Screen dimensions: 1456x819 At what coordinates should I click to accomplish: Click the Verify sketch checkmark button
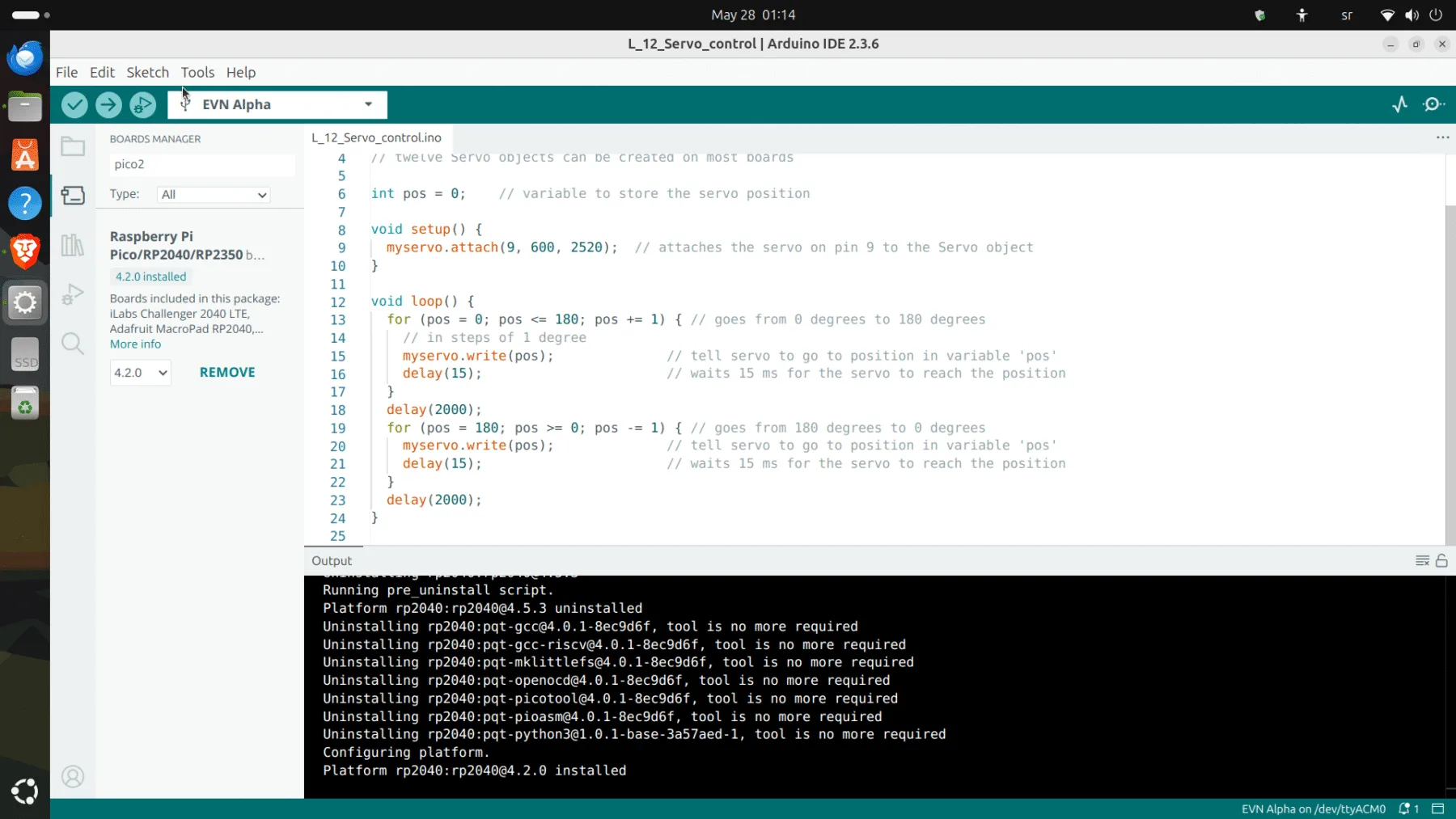(74, 104)
